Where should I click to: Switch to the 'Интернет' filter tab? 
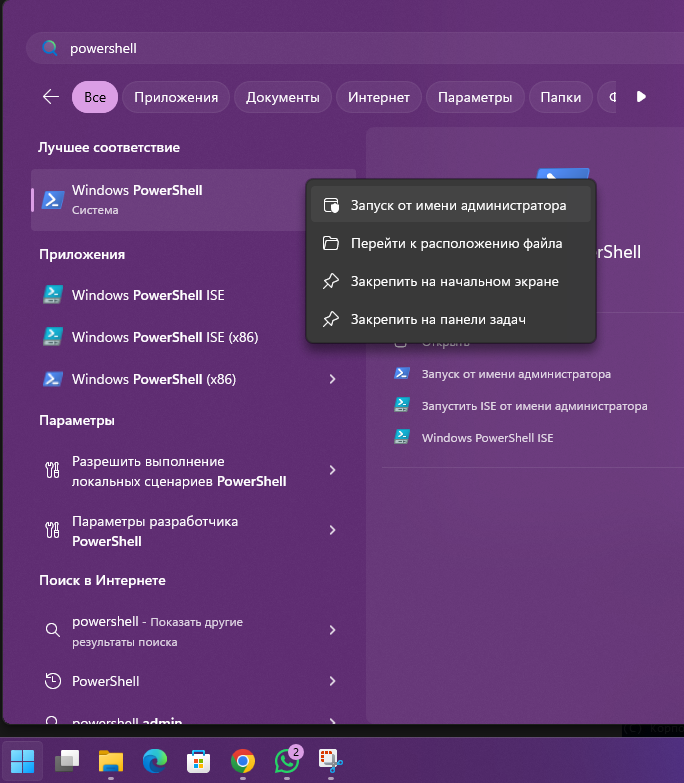click(379, 97)
